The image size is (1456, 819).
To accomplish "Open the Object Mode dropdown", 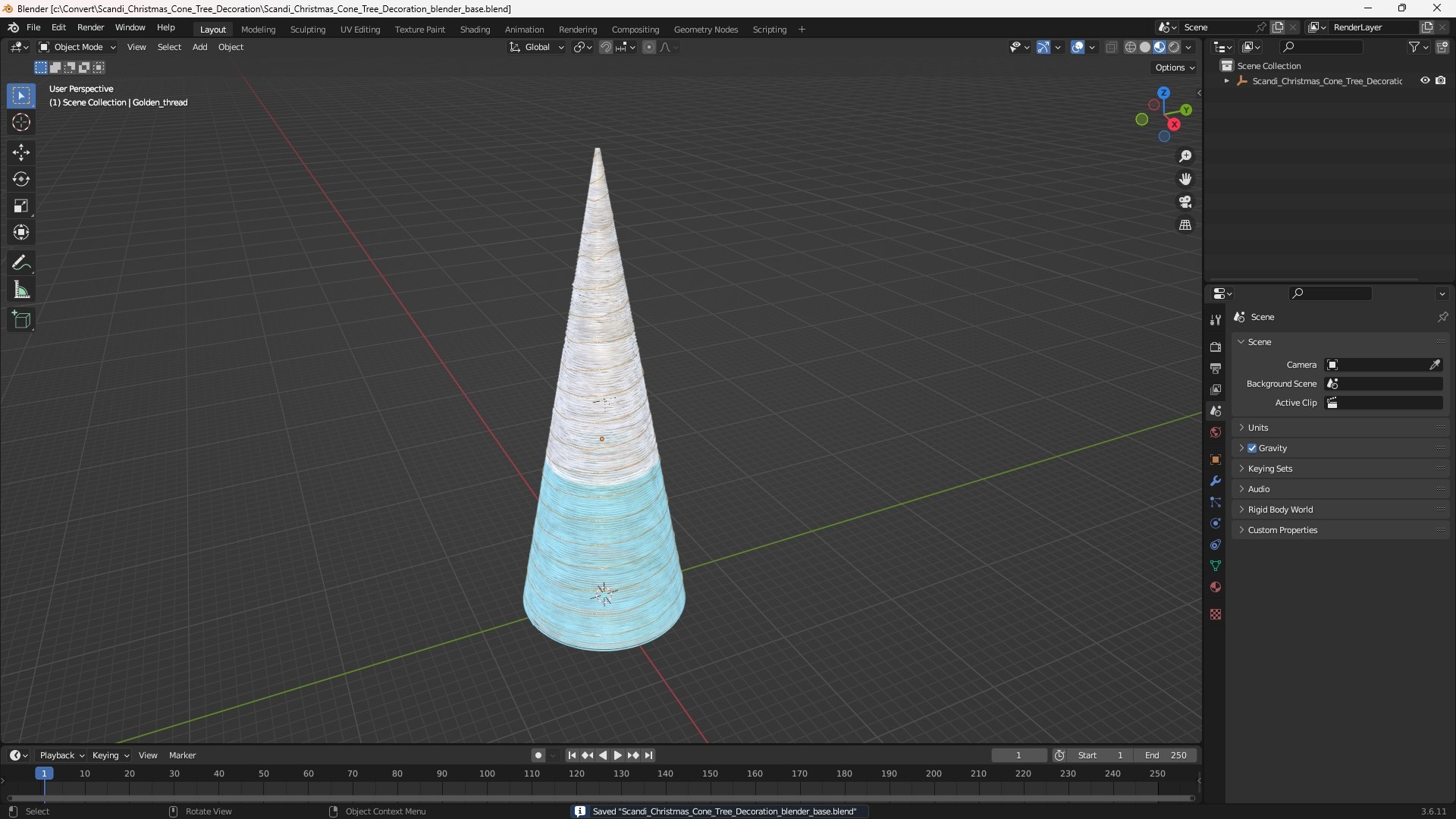I will point(77,47).
